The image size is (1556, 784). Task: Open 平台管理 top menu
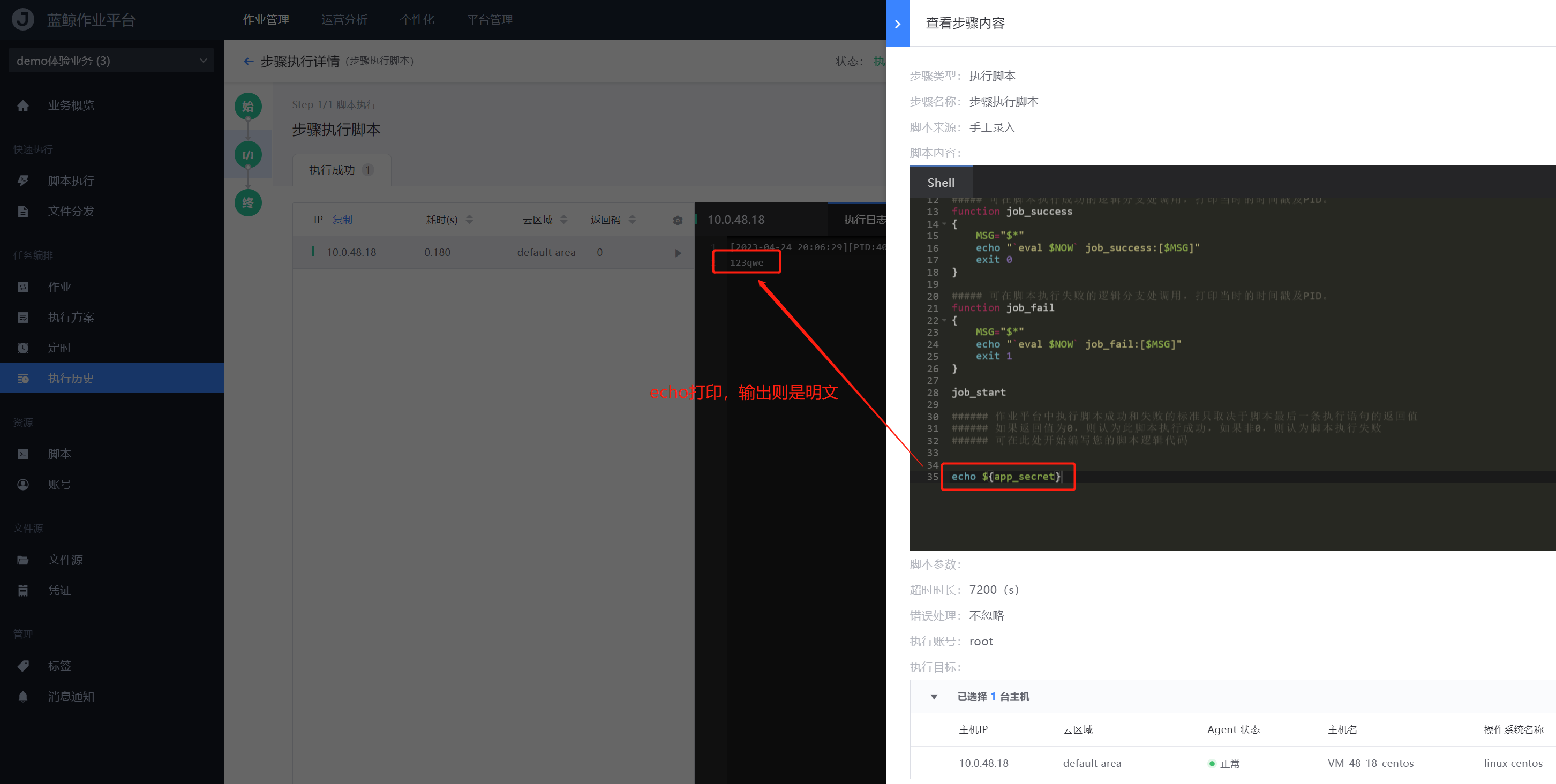tap(490, 20)
